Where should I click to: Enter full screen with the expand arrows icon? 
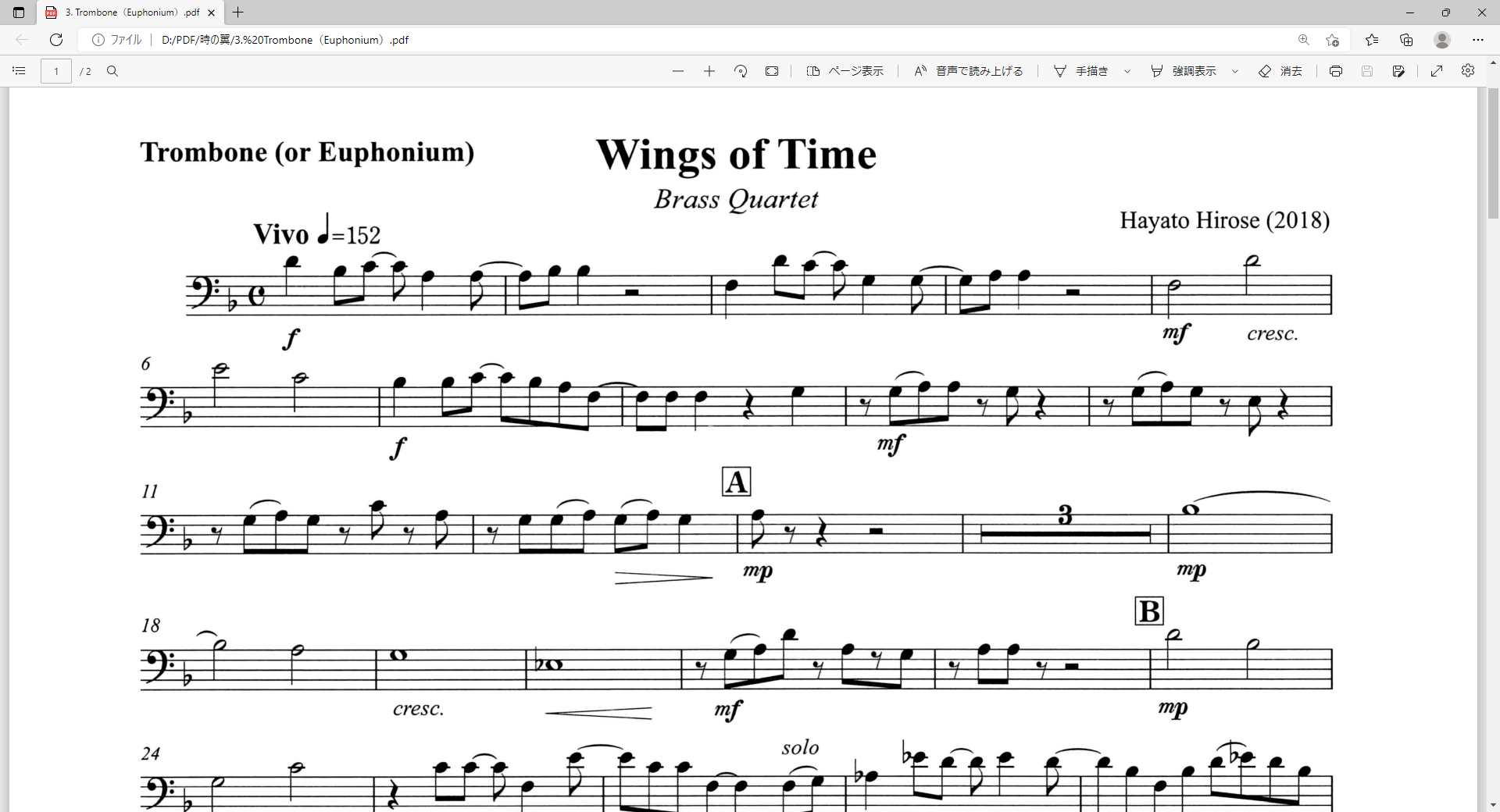coord(1437,71)
